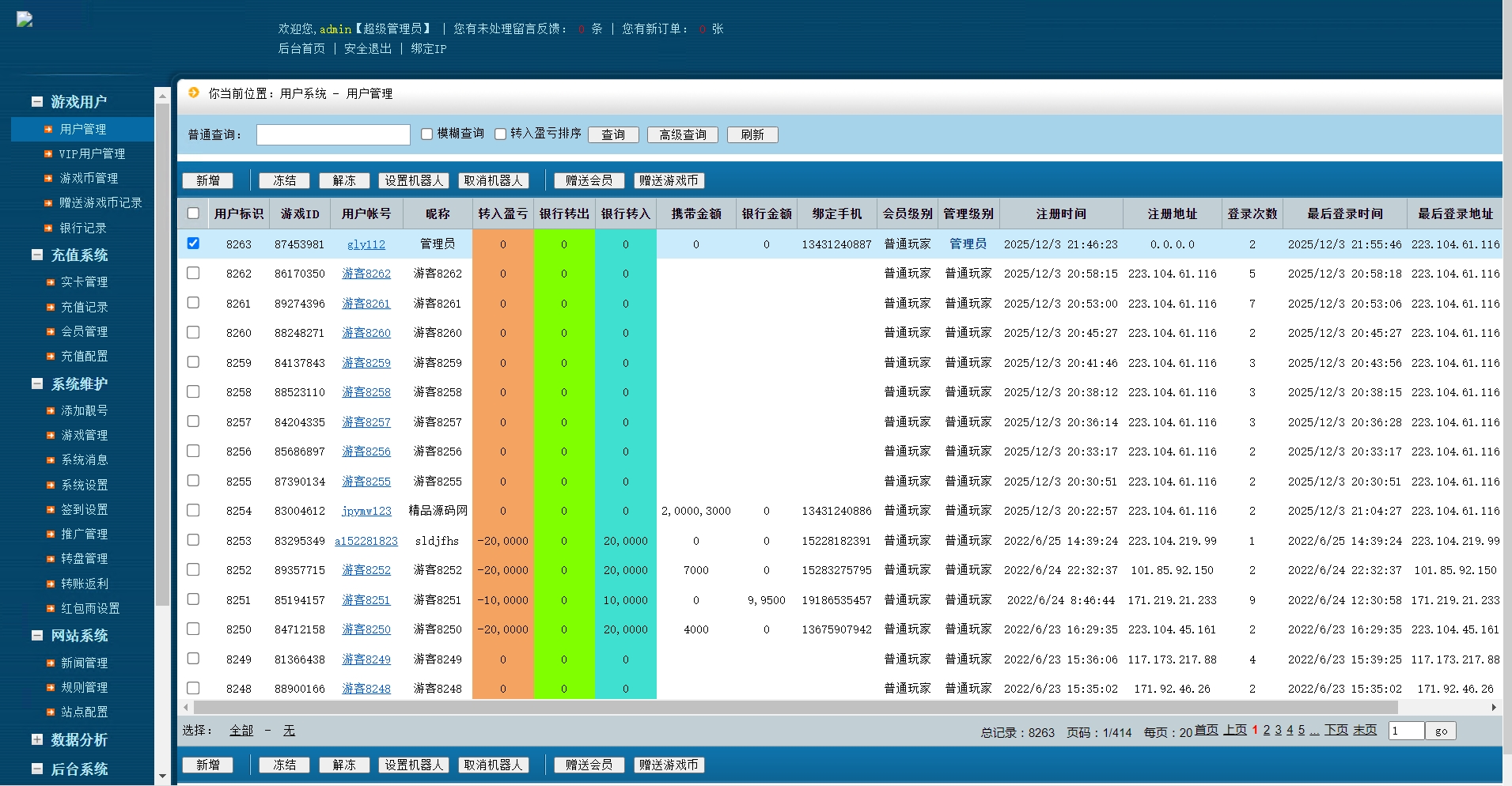Viewport: 1512px width, 786px height.
Task: Click the bullet icon beside 红包雨设置
Action: [51, 608]
